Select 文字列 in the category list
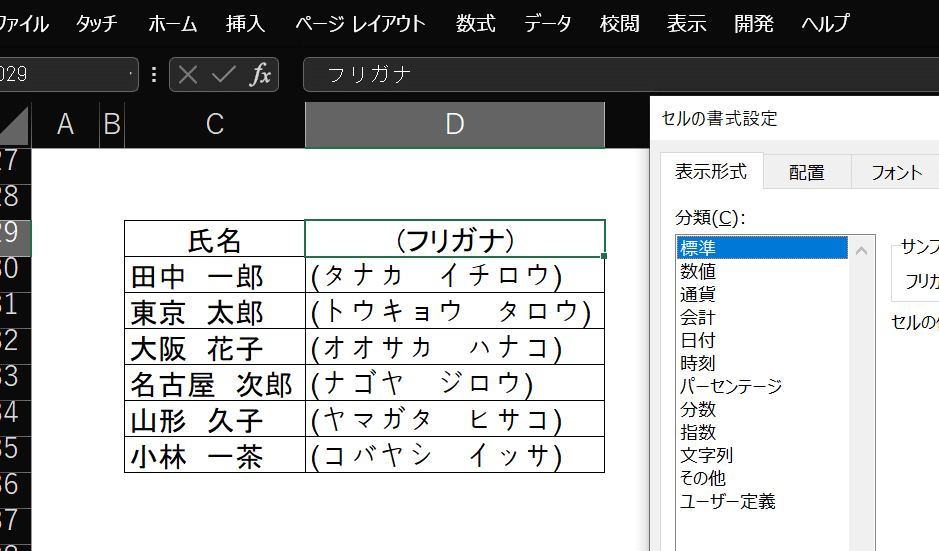The width and height of the screenshot is (939, 551). (x=762, y=455)
